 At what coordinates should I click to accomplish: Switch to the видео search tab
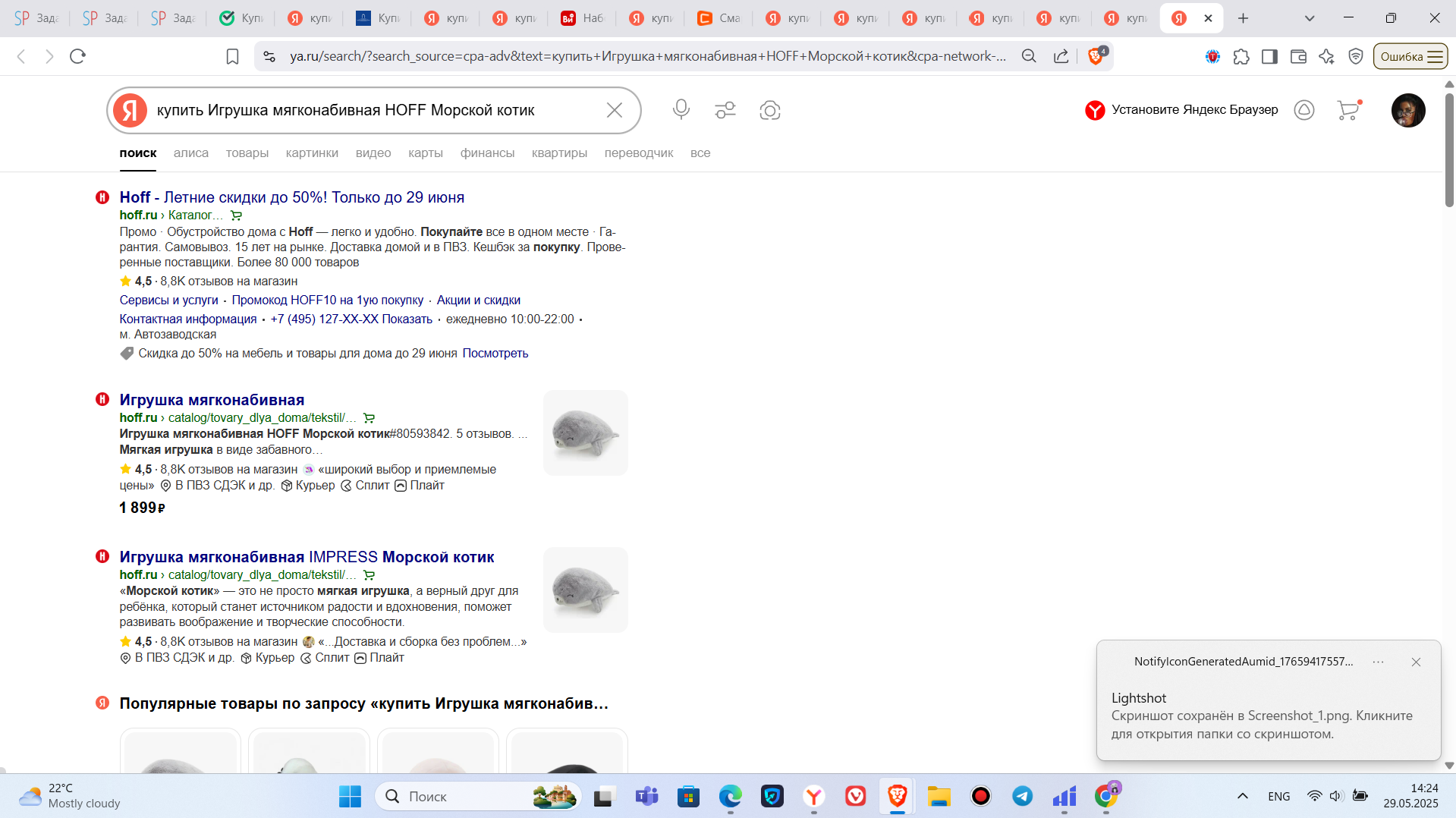coord(373,153)
